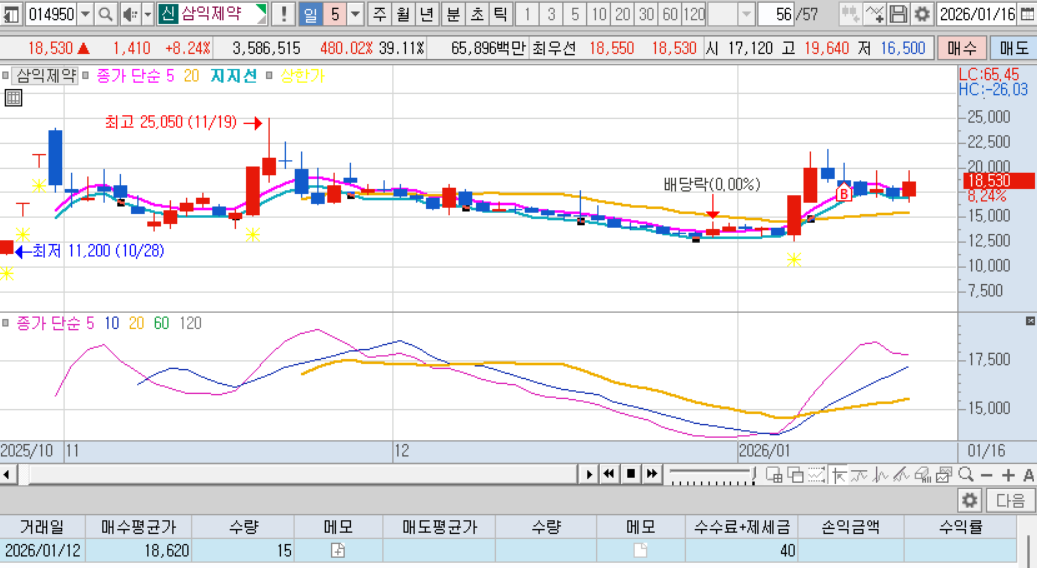This screenshot has height=568, width=1037.
Task: Select the 60 interval button
Action: pyautogui.click(x=670, y=14)
